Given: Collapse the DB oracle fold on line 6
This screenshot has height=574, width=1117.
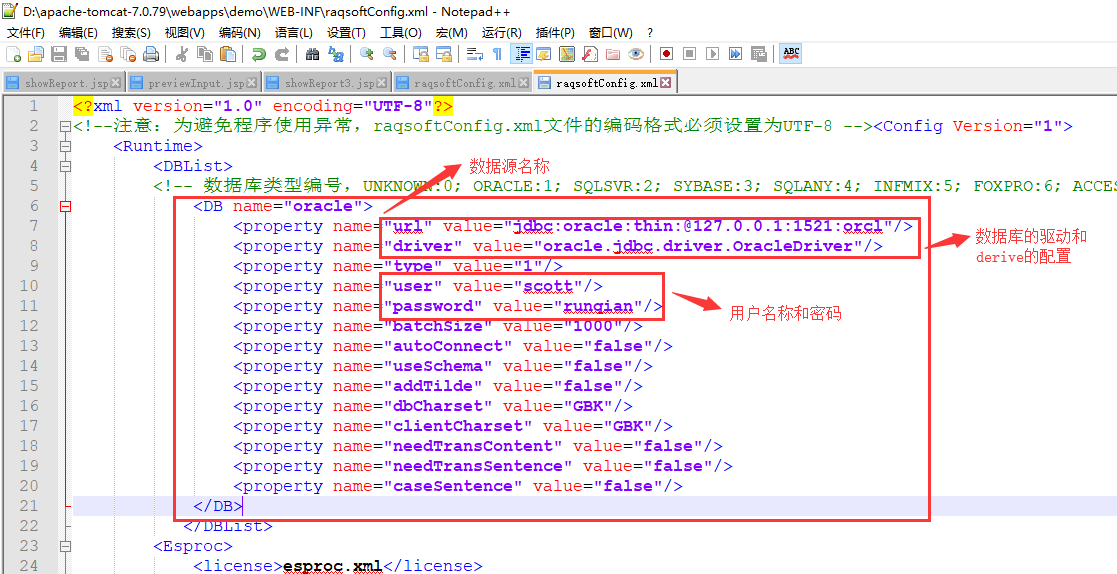Looking at the screenshot, I should pos(66,207).
